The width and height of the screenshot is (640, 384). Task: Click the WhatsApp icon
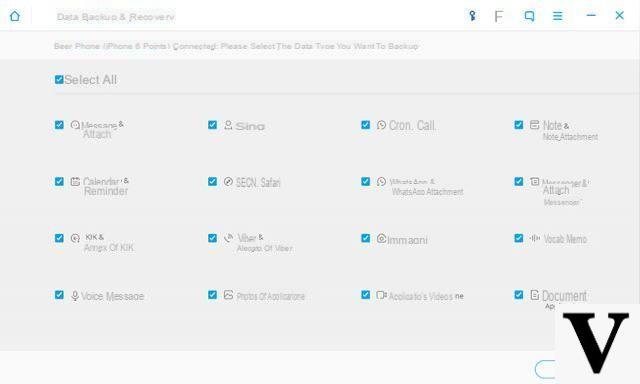click(381, 182)
